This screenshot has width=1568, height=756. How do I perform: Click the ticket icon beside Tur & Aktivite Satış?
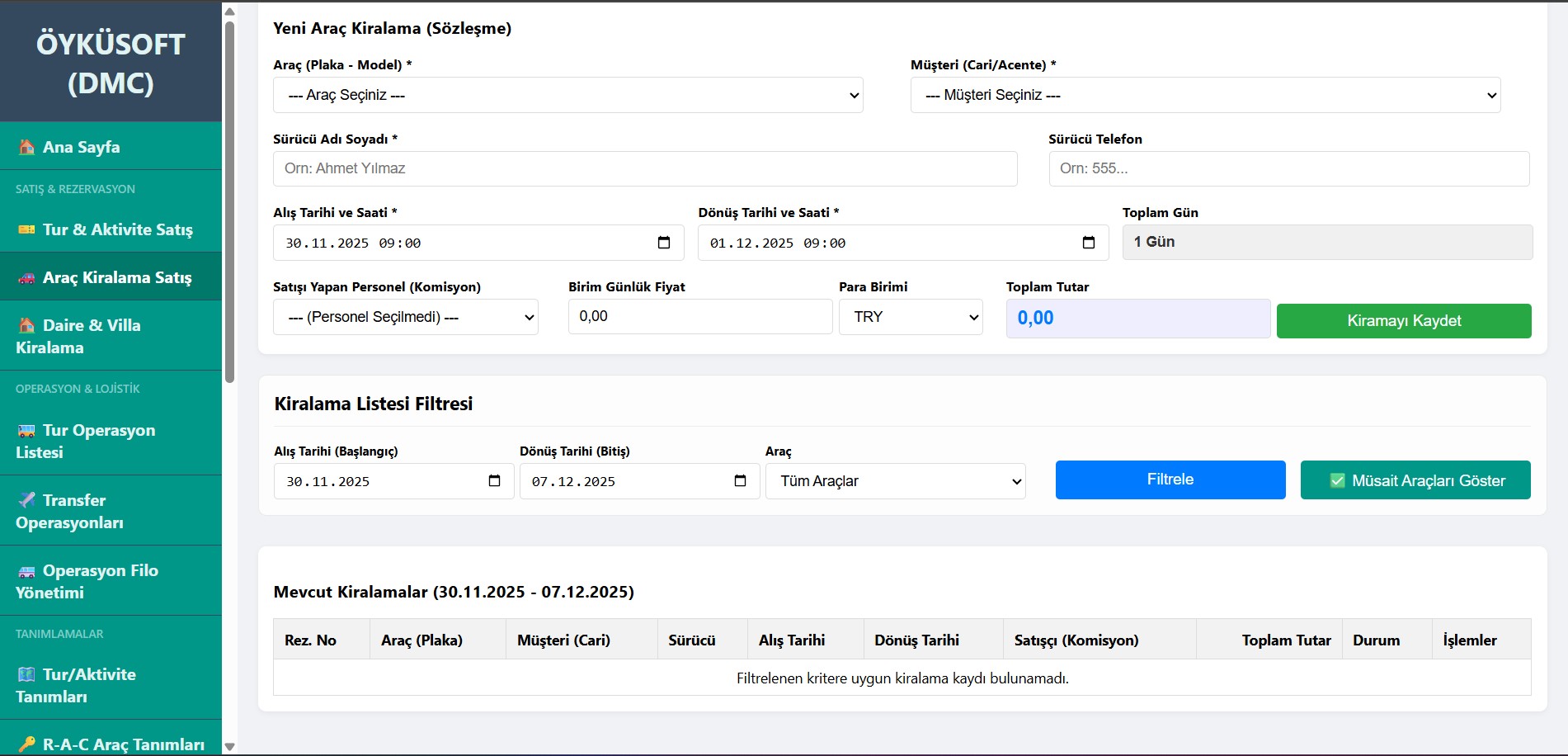26,229
